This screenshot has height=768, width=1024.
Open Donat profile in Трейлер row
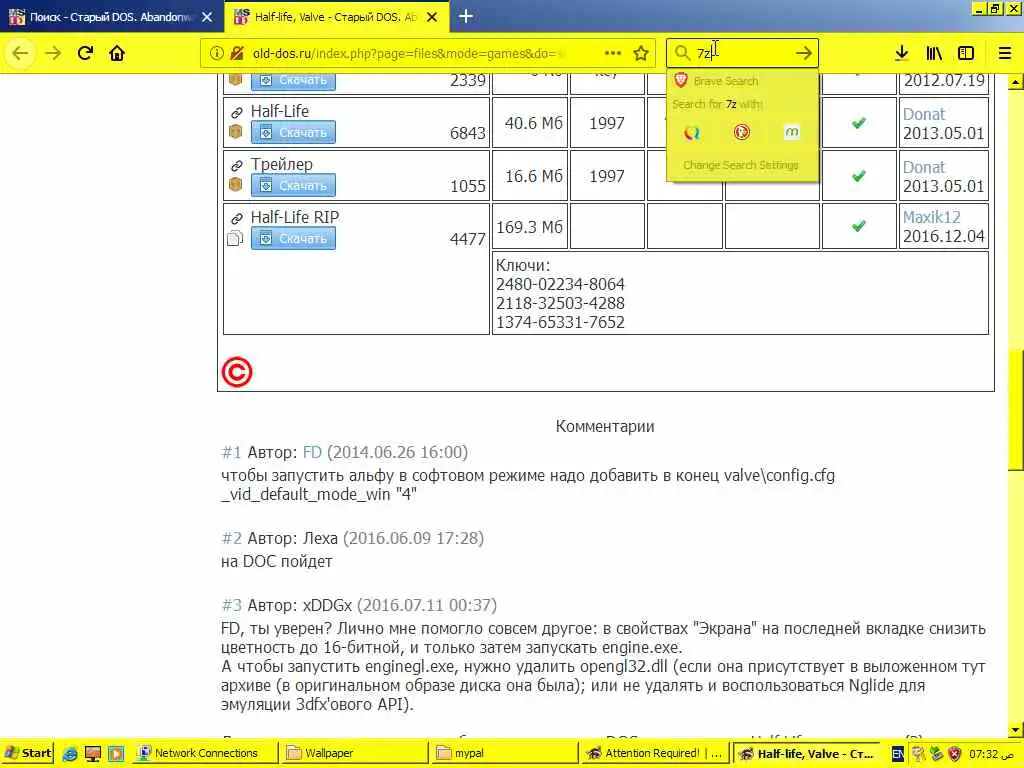(923, 167)
